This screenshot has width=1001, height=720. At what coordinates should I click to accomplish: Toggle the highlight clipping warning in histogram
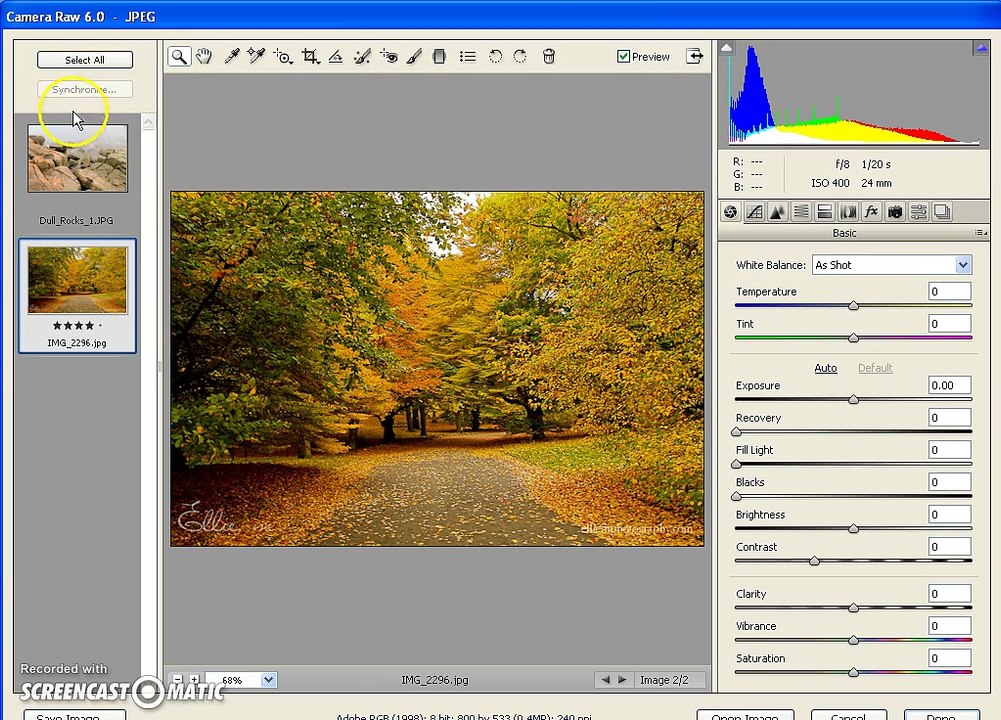pyautogui.click(x=981, y=47)
